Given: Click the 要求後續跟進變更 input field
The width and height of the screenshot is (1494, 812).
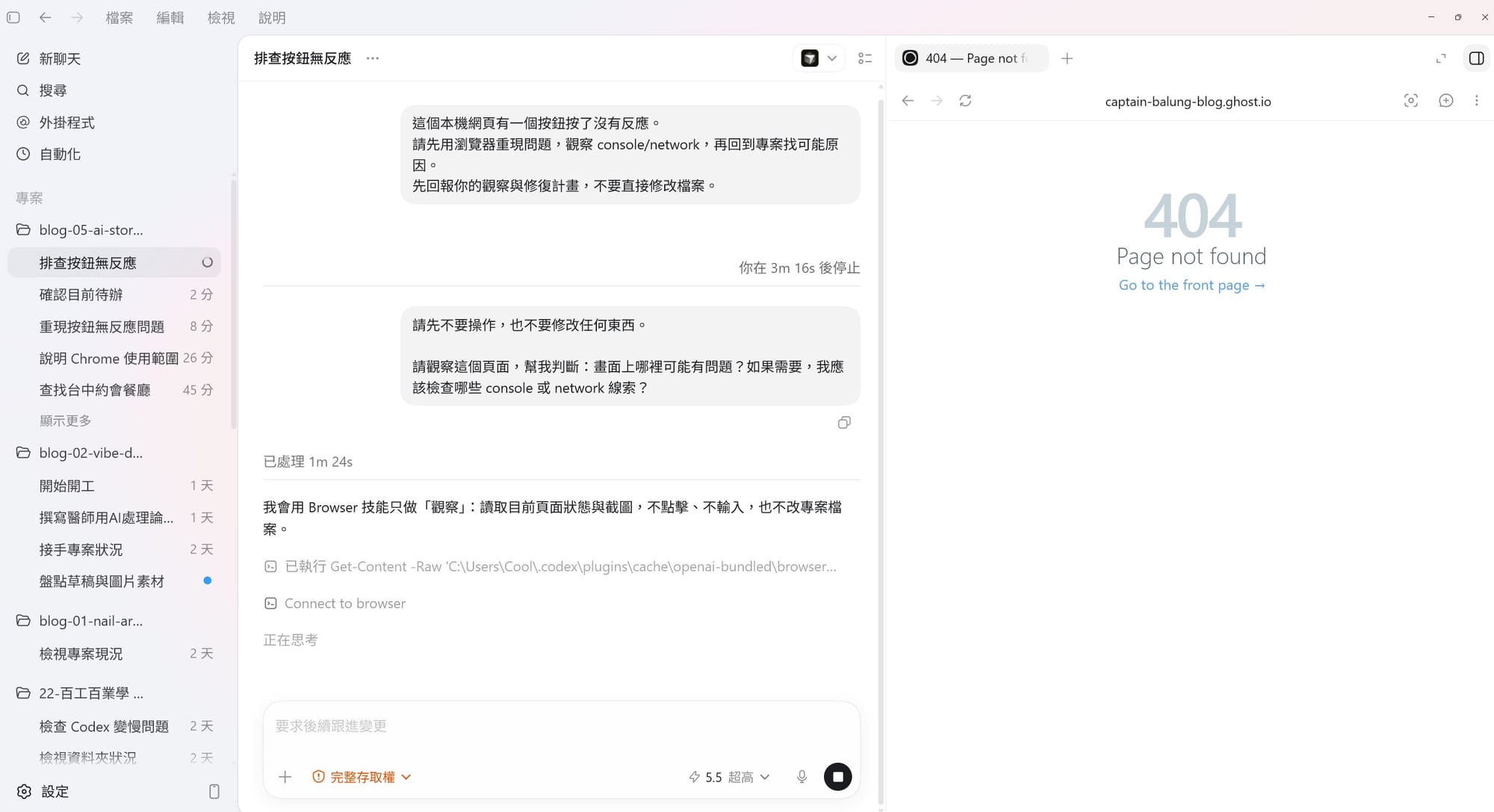Looking at the screenshot, I should (x=560, y=726).
